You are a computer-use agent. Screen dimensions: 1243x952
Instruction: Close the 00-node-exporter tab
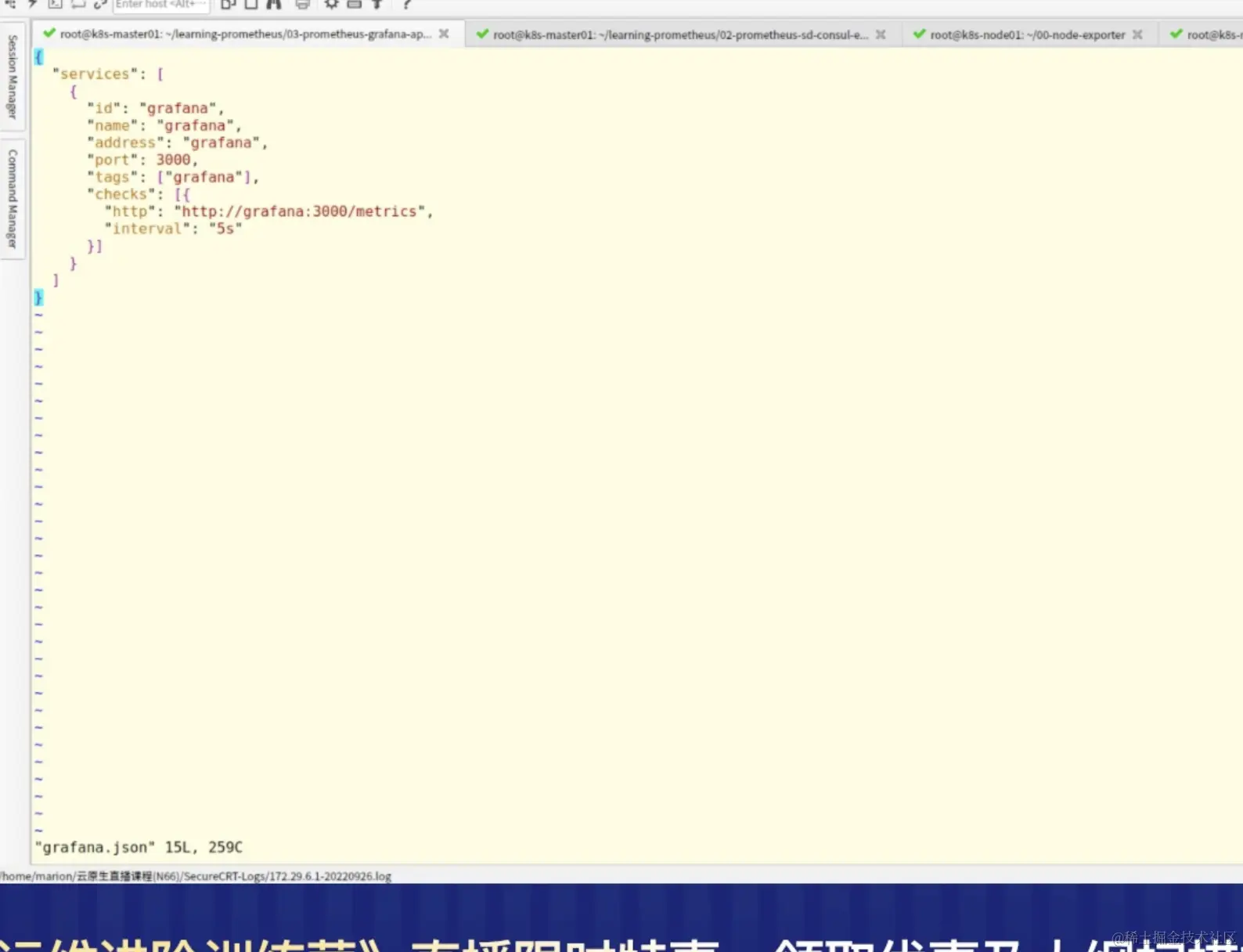coord(1137,34)
